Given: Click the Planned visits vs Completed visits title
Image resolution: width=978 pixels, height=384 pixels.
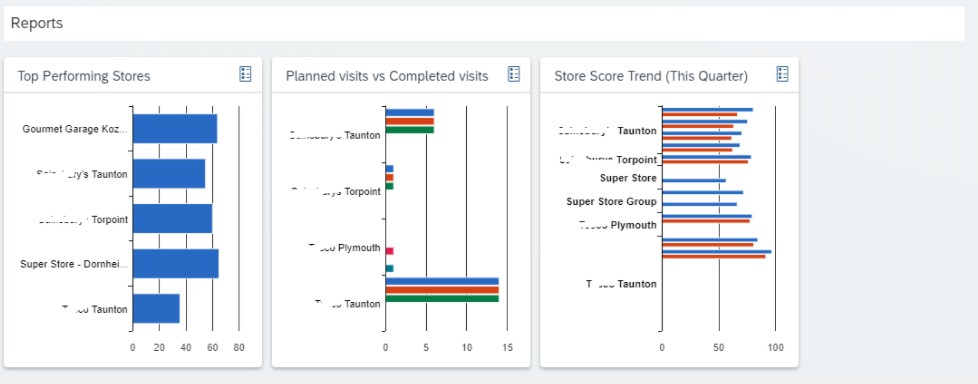Looking at the screenshot, I should 387,76.
